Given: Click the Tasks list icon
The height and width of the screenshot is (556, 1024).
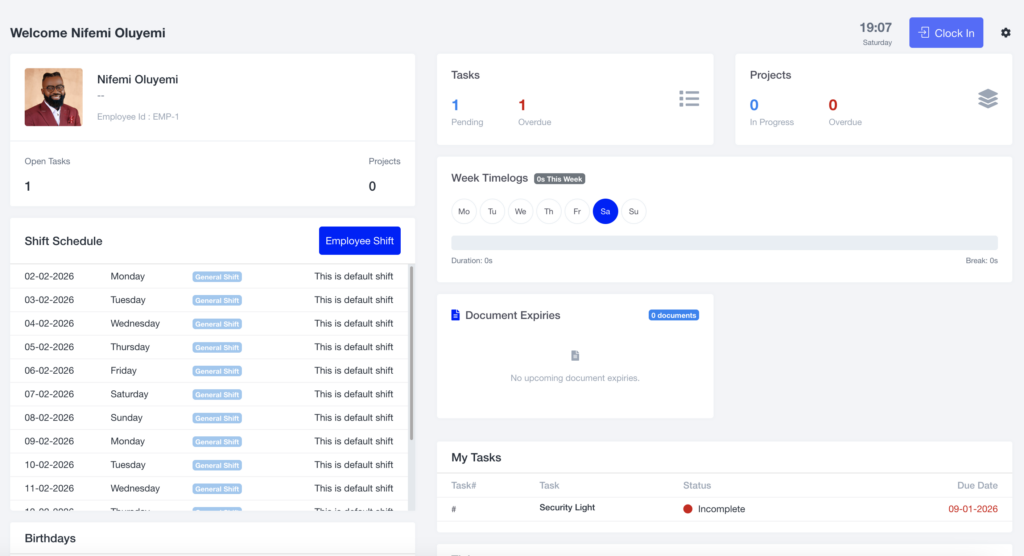Looking at the screenshot, I should (689, 99).
